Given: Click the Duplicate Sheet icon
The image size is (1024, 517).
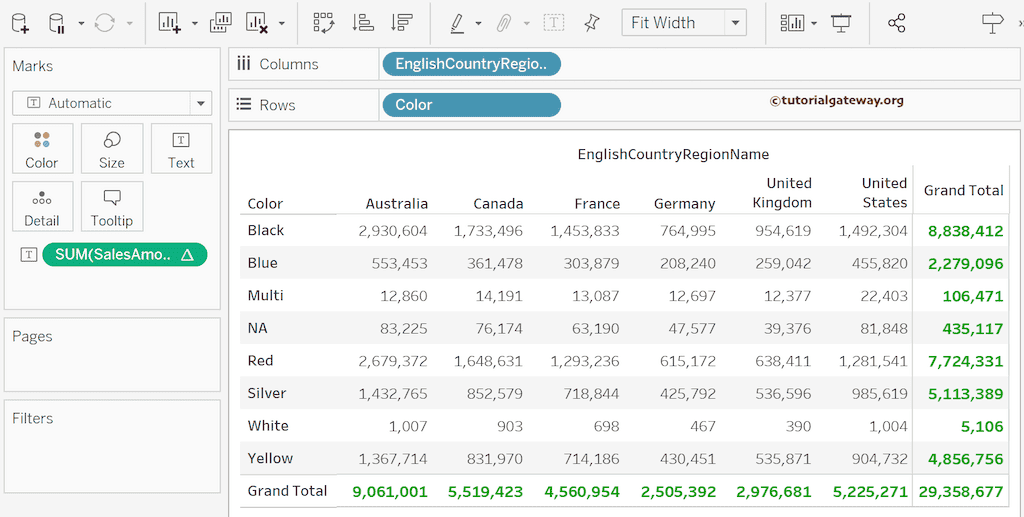Looking at the screenshot, I should [x=221, y=22].
